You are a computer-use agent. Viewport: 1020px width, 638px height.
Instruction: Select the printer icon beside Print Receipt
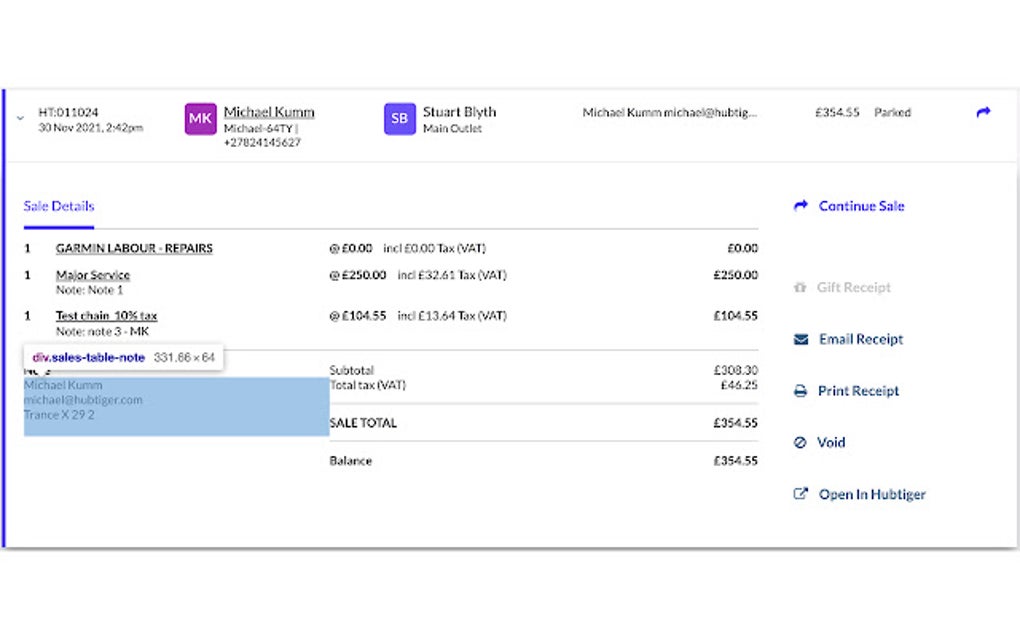799,391
